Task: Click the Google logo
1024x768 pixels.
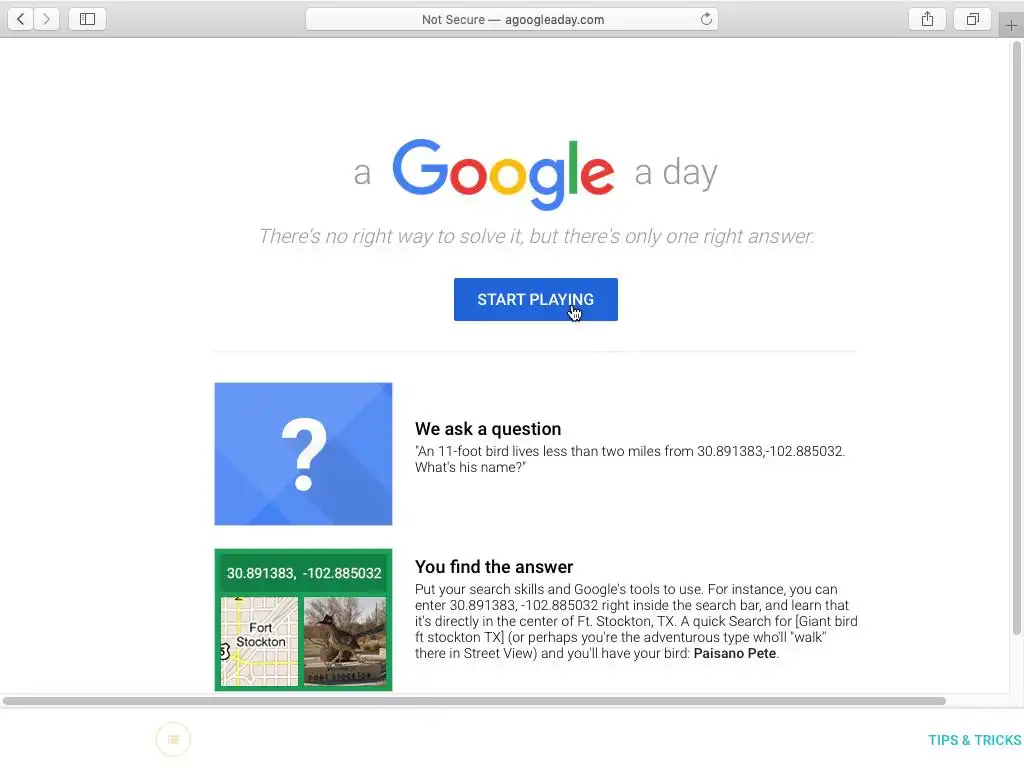Action: [x=503, y=173]
